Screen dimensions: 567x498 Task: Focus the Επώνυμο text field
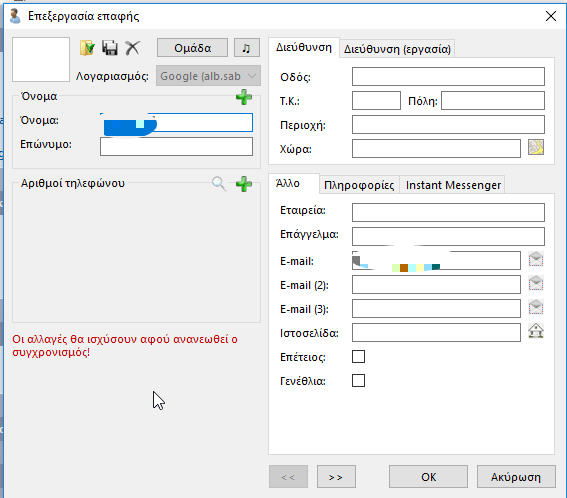pos(176,146)
